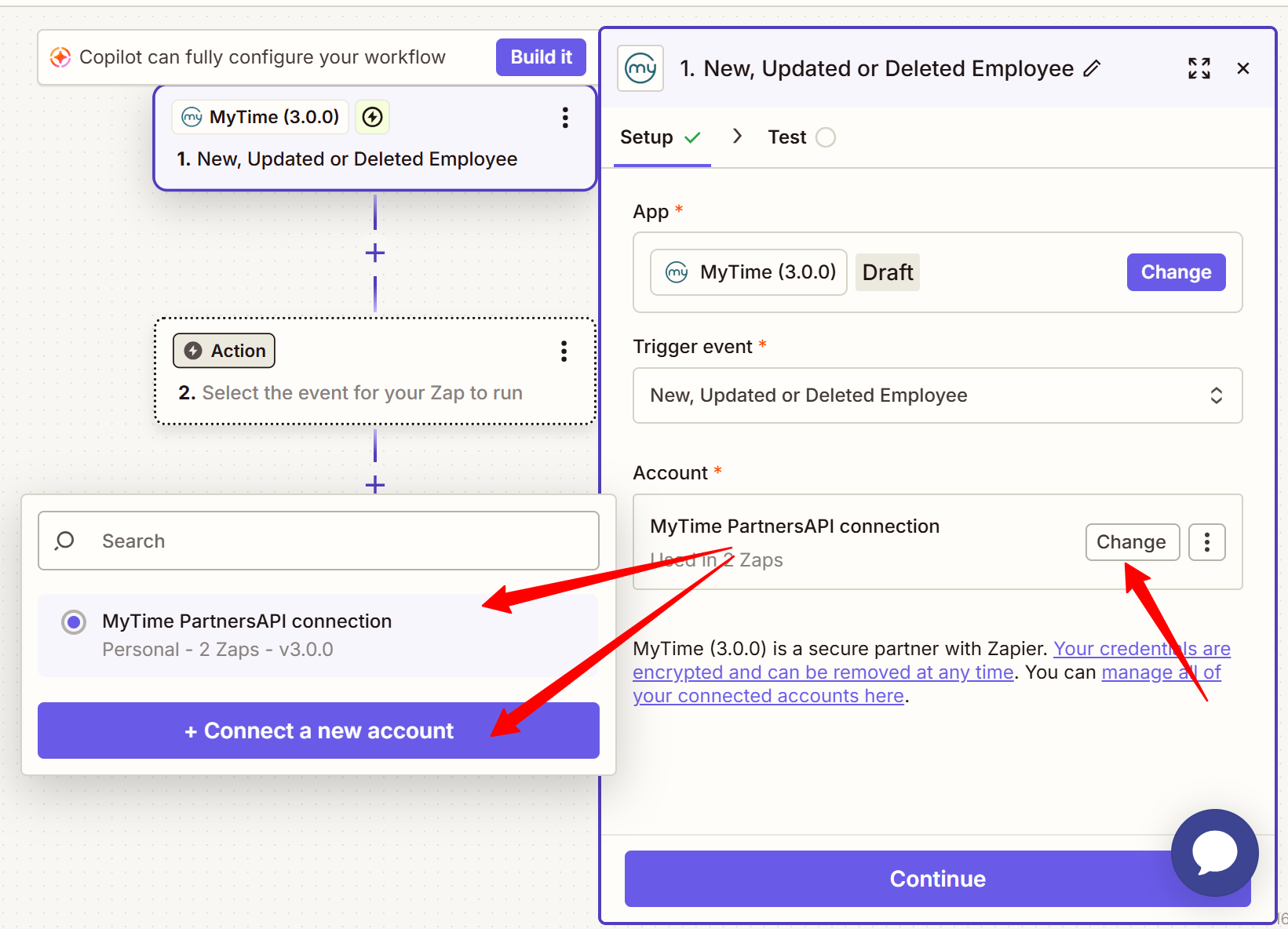Viewport: 1288px width, 929px height.
Task: Click the Draft badge
Action: click(x=888, y=272)
